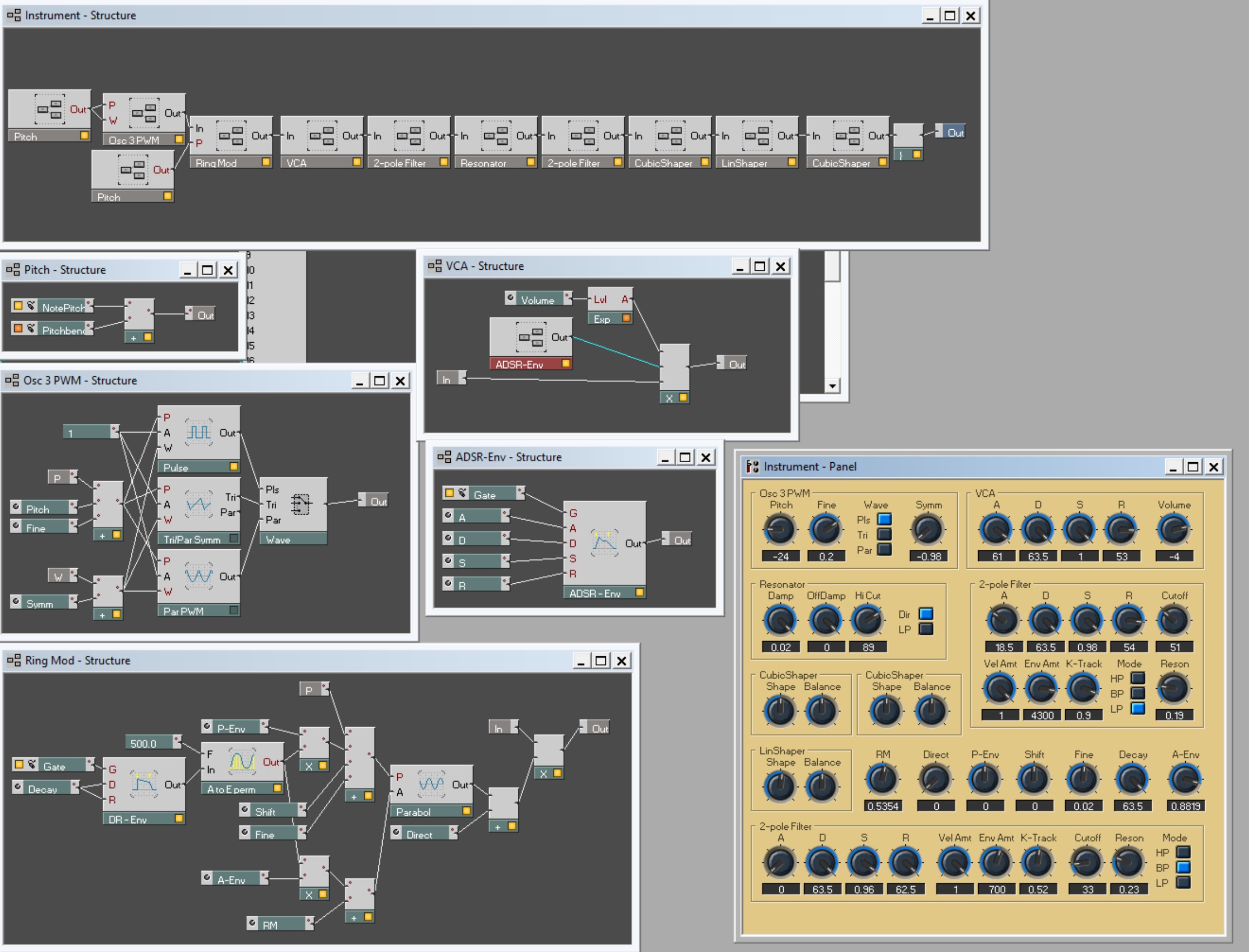Minimize the ADSR-Env - Structure window
Image resolution: width=1249 pixels, height=952 pixels.
pyautogui.click(x=665, y=457)
